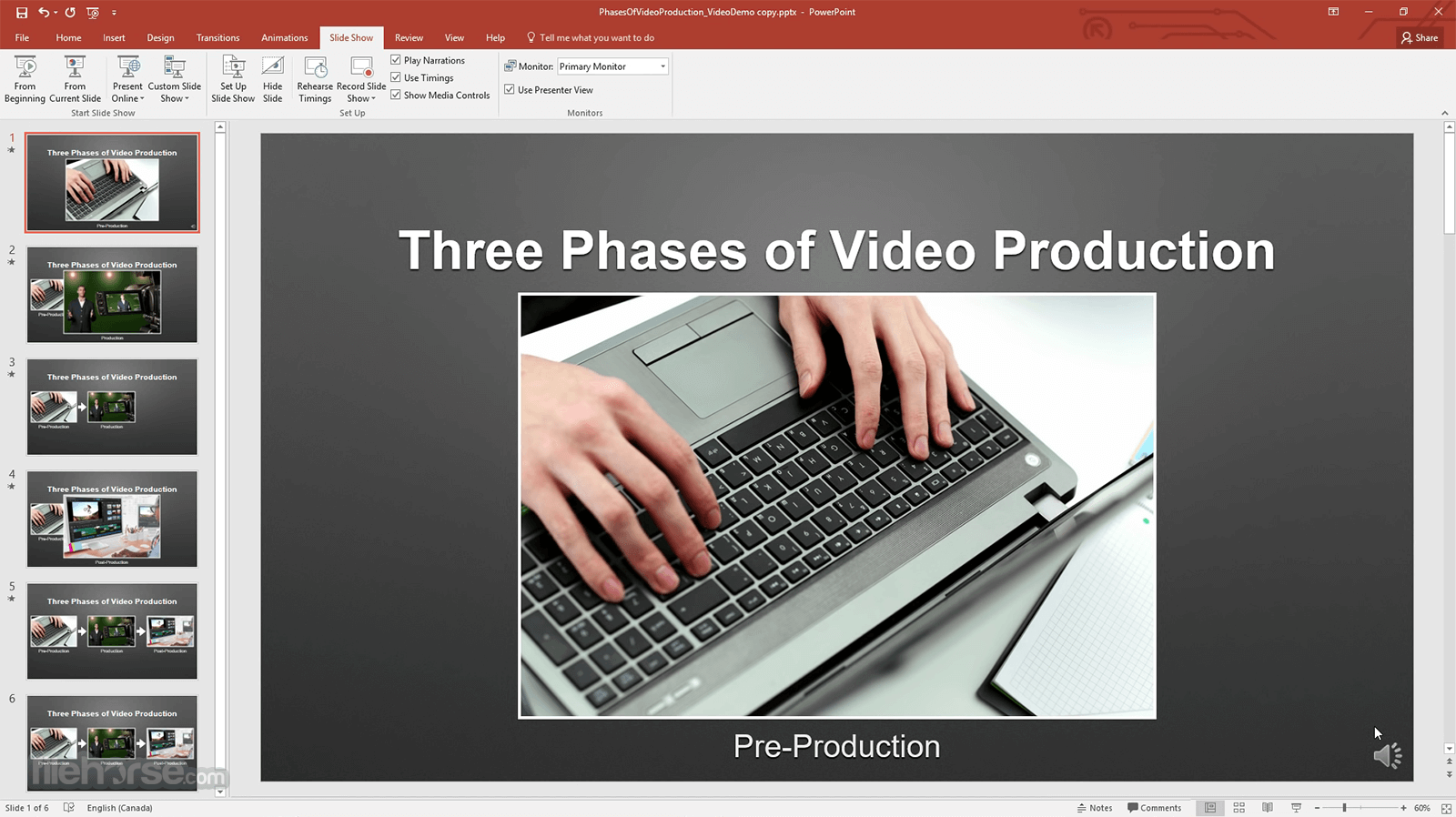Screen dimensions: 1456x817
Task: Click 60% zoom level
Action: pyautogui.click(x=1422, y=808)
